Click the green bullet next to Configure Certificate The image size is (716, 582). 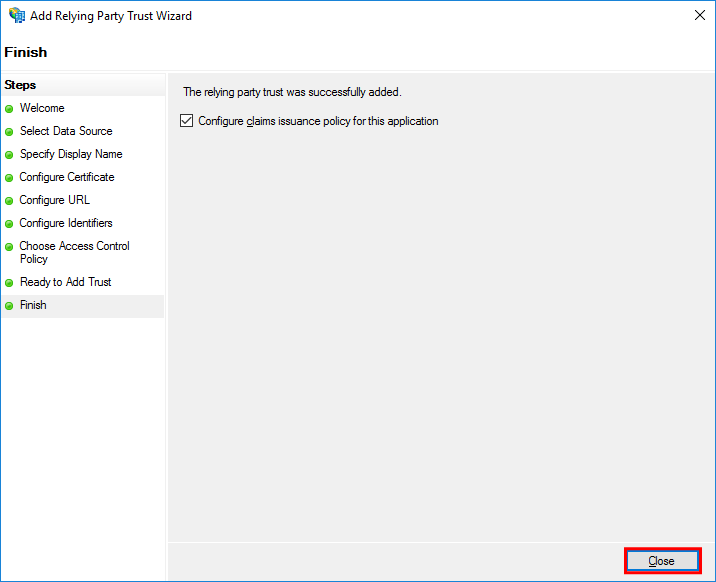9,178
